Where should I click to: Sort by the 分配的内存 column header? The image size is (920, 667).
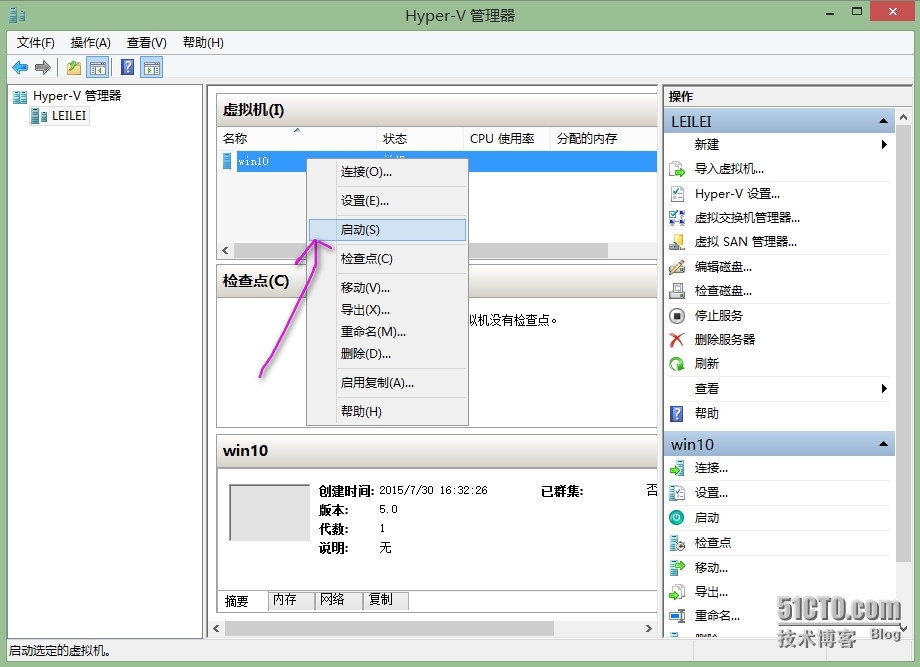pos(604,138)
